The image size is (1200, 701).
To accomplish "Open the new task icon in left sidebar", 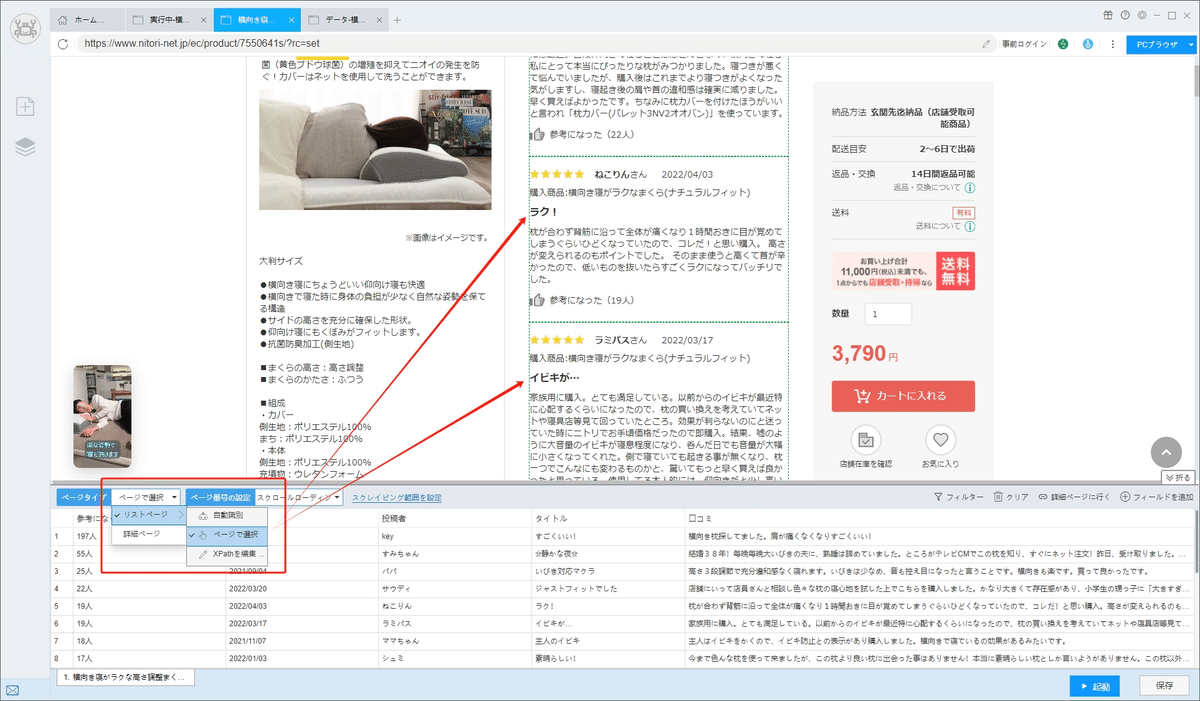I will pos(26,106).
